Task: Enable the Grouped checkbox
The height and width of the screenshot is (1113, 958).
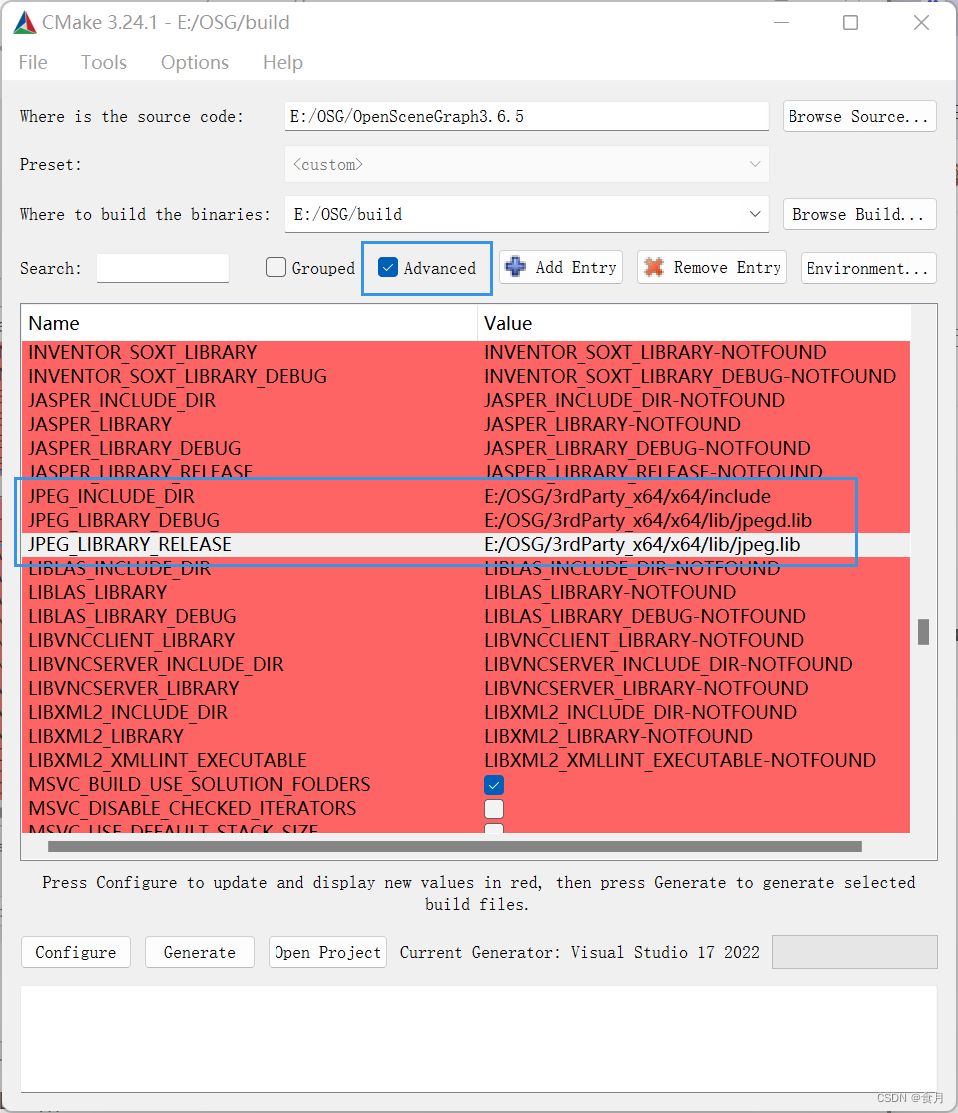Action: click(275, 267)
